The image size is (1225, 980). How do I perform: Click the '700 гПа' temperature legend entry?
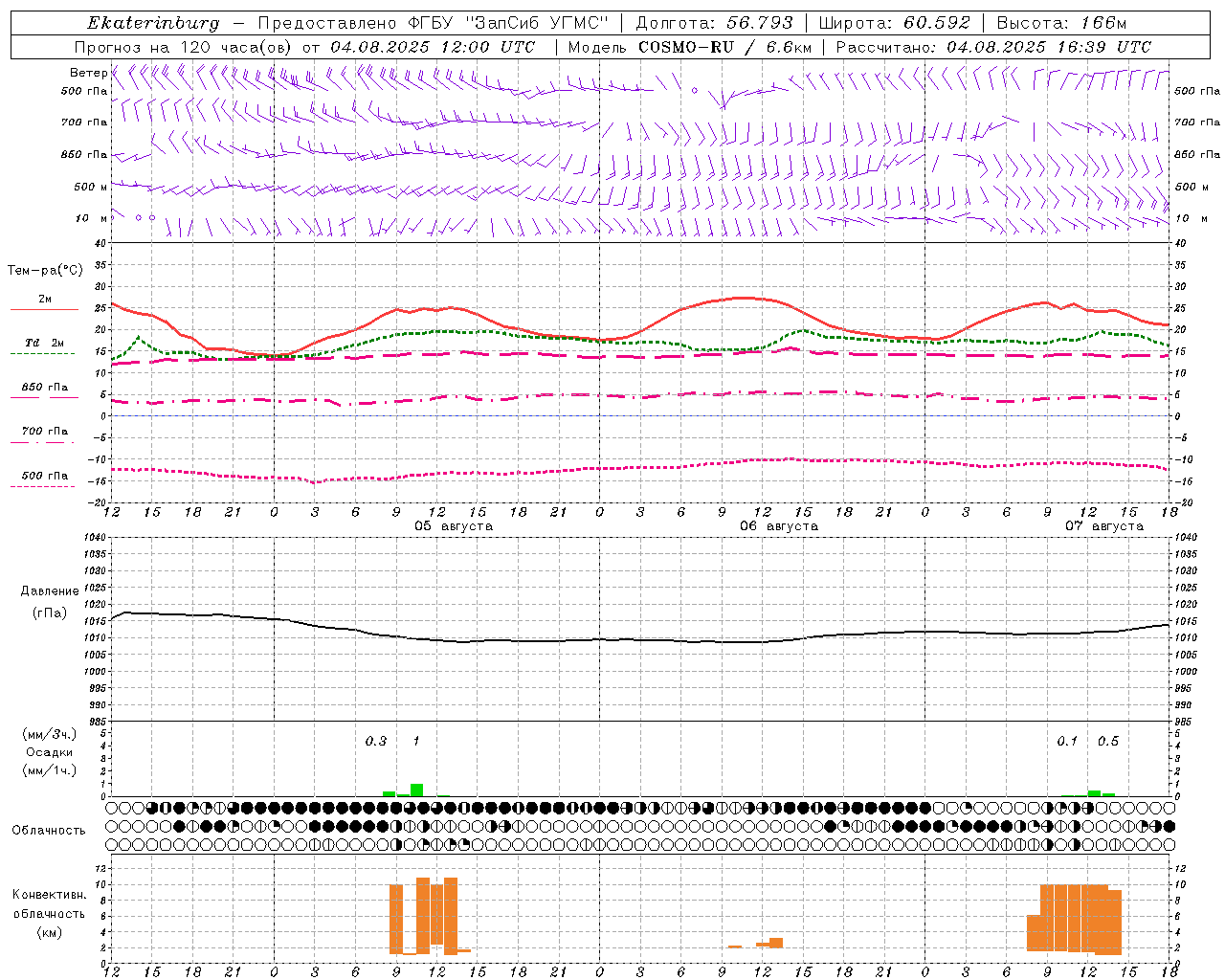(45, 432)
